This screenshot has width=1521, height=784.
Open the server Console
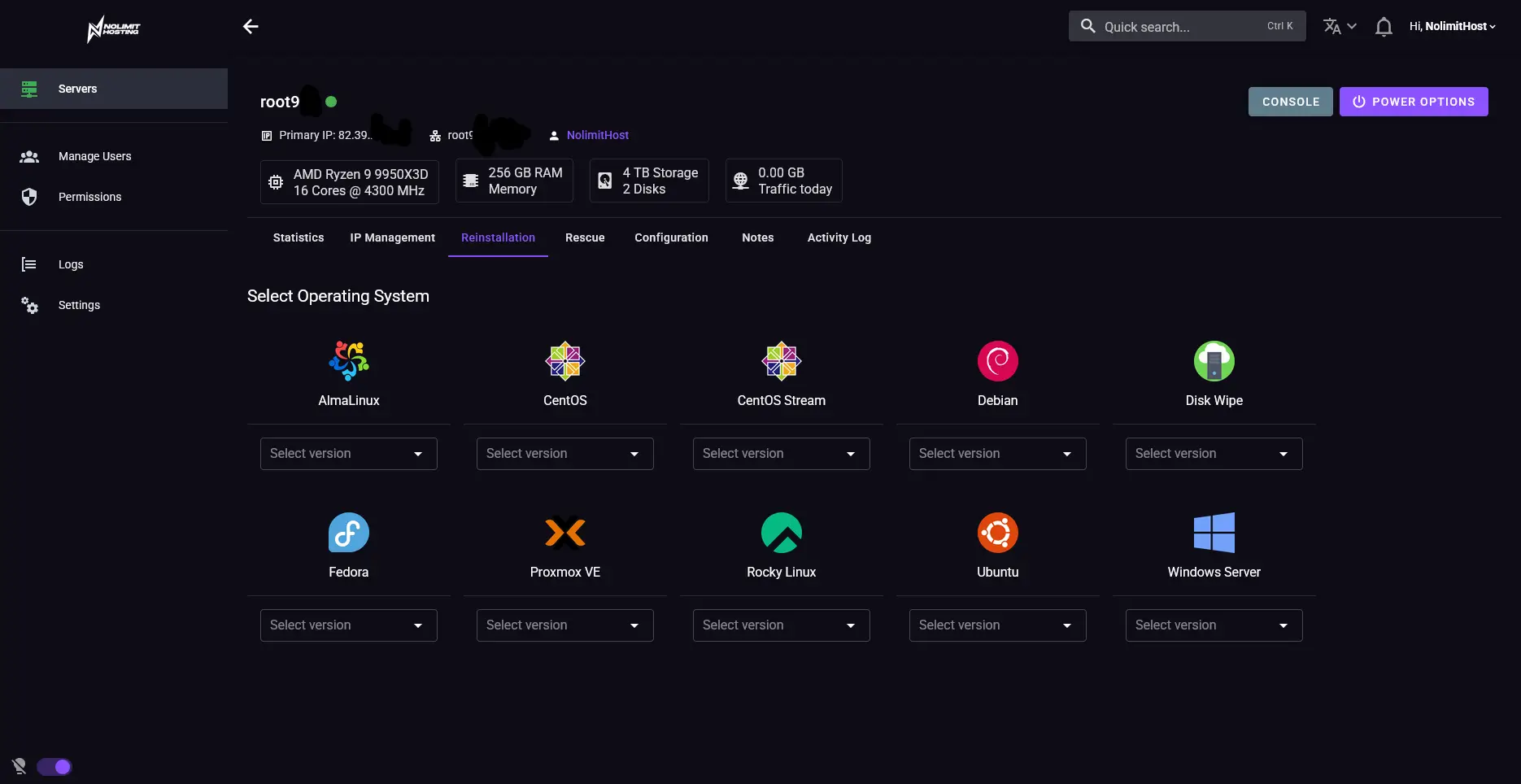(x=1291, y=102)
